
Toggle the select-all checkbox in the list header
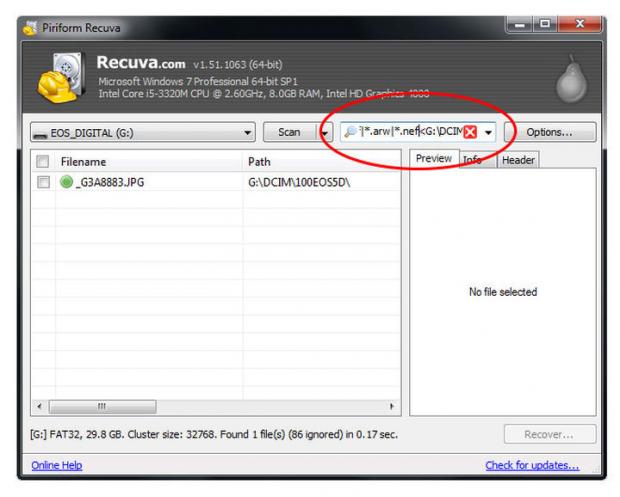pos(43,161)
